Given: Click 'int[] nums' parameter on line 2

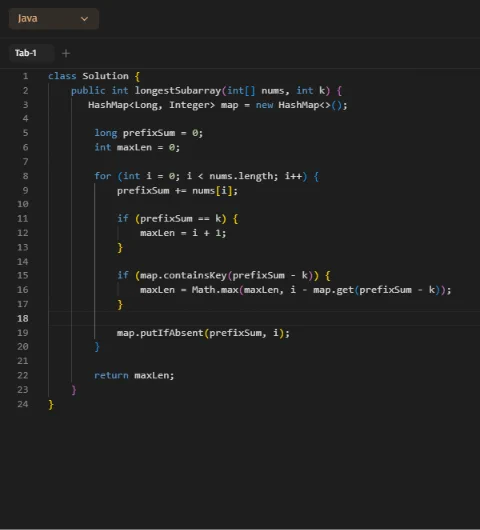Looking at the screenshot, I should 256,91.
